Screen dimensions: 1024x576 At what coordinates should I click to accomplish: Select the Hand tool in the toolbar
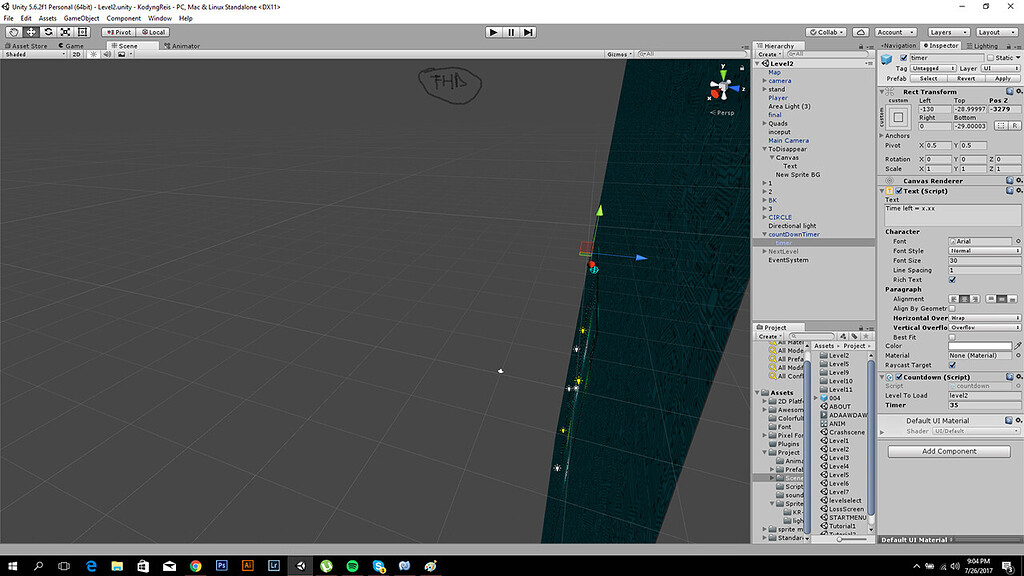click(12, 32)
